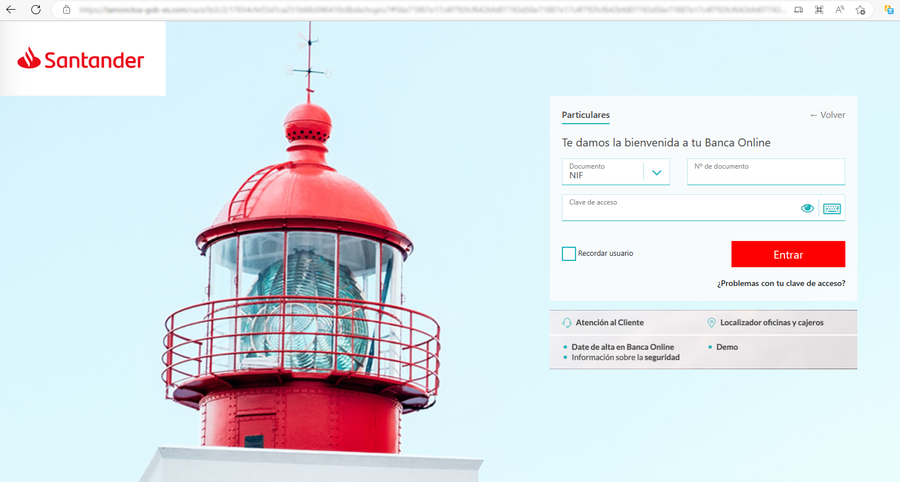Screen dimensions: 900x482
Task: Select the Particulares tab
Action: (x=585, y=115)
